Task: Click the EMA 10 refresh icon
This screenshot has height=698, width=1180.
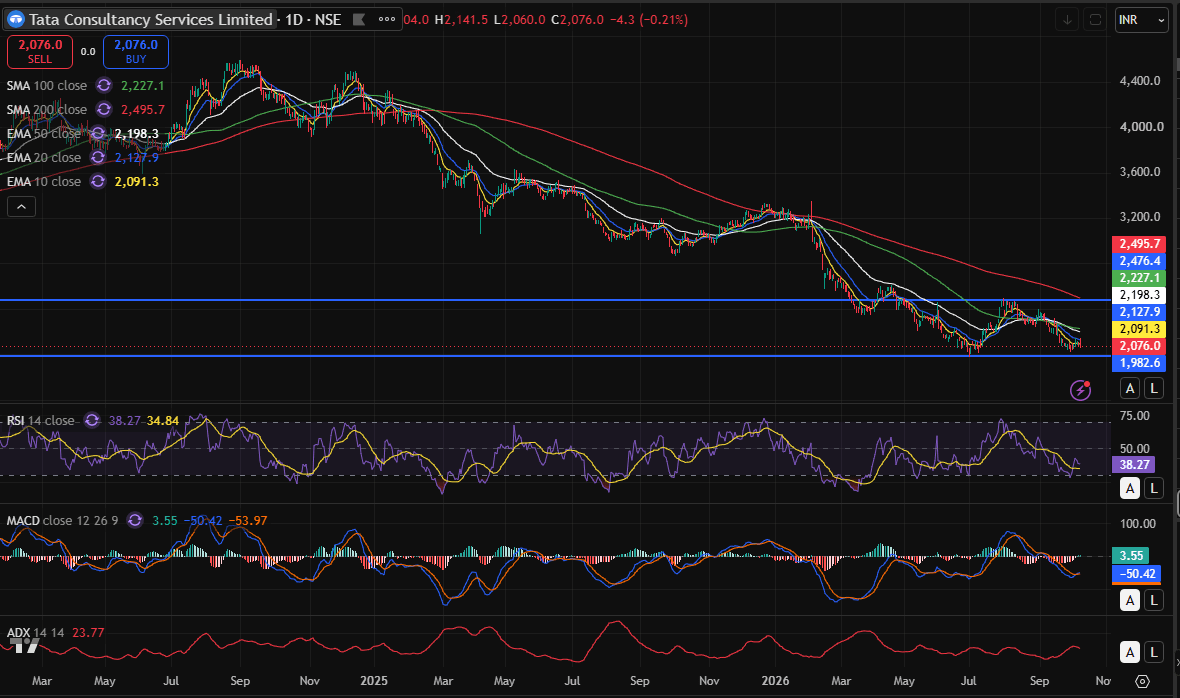Action: click(97, 182)
